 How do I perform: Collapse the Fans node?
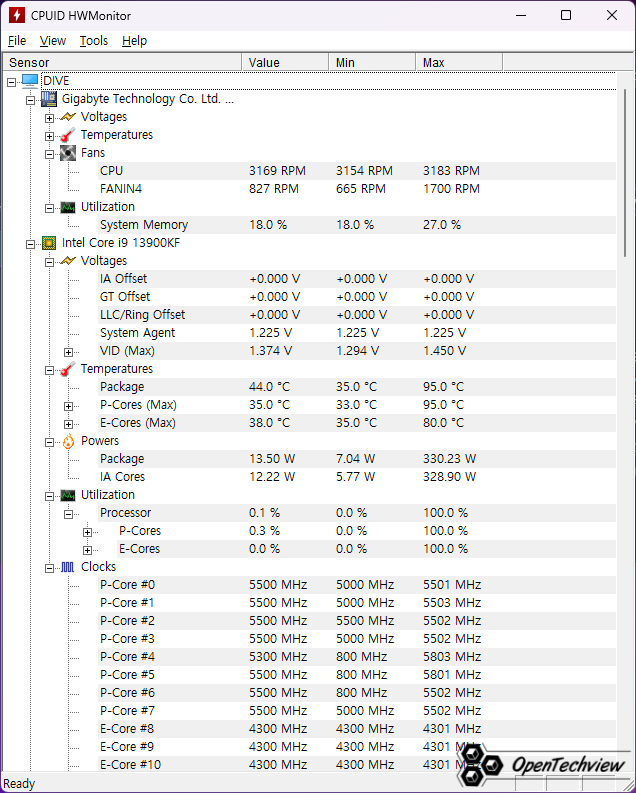pos(49,154)
